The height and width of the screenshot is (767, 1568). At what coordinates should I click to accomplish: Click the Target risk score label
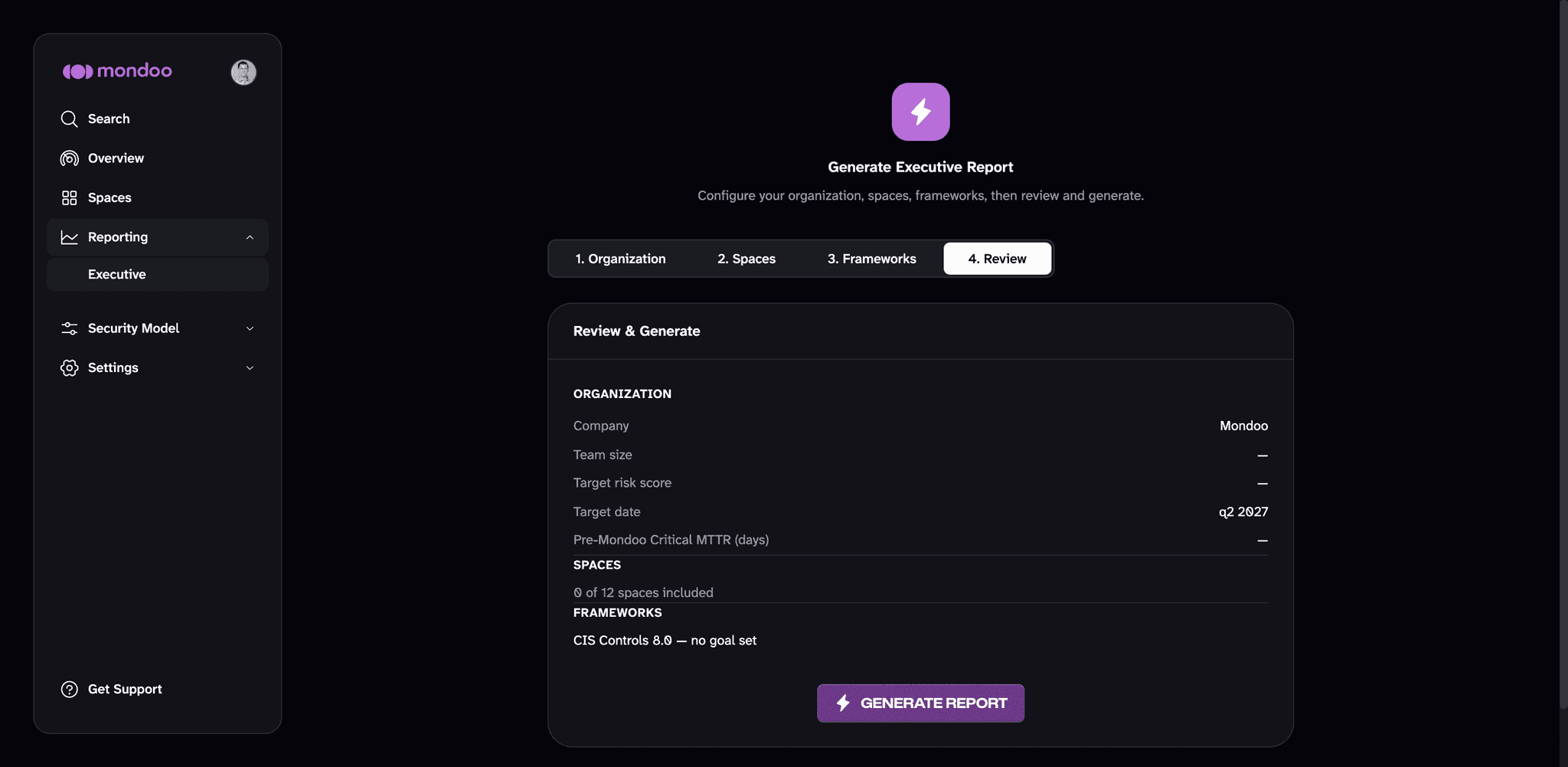(622, 483)
